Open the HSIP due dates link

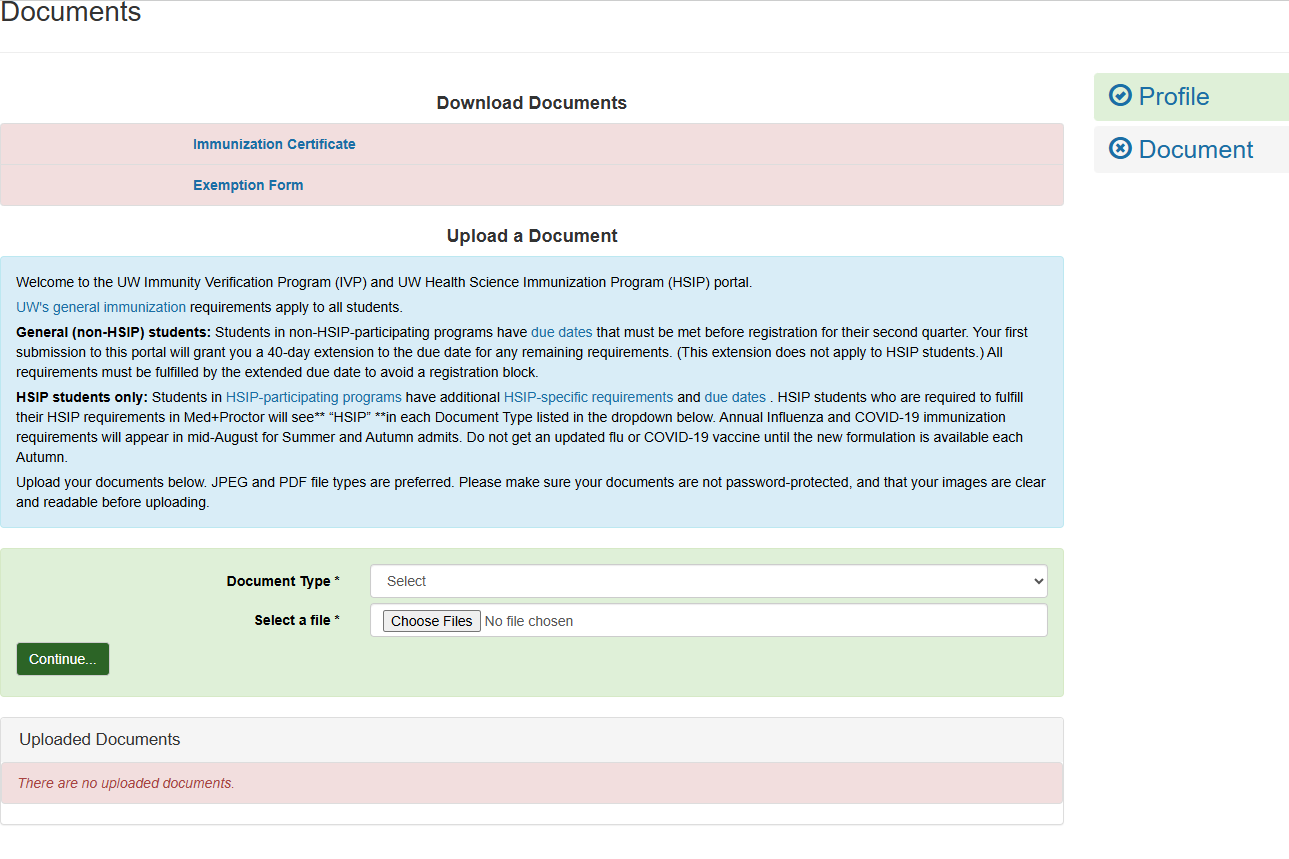[735, 397]
